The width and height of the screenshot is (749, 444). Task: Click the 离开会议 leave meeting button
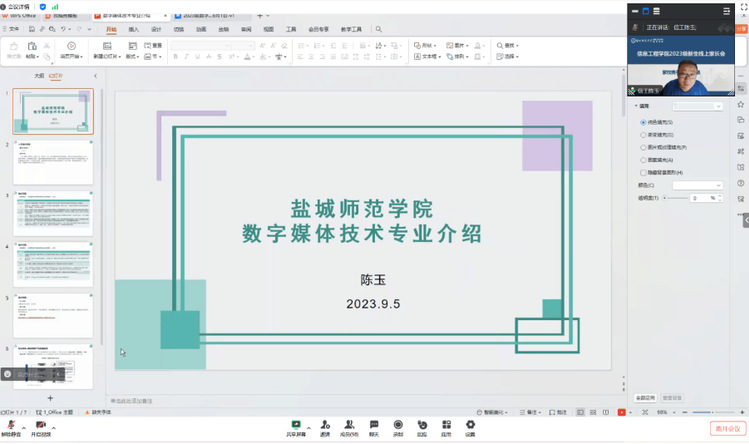[x=727, y=428]
